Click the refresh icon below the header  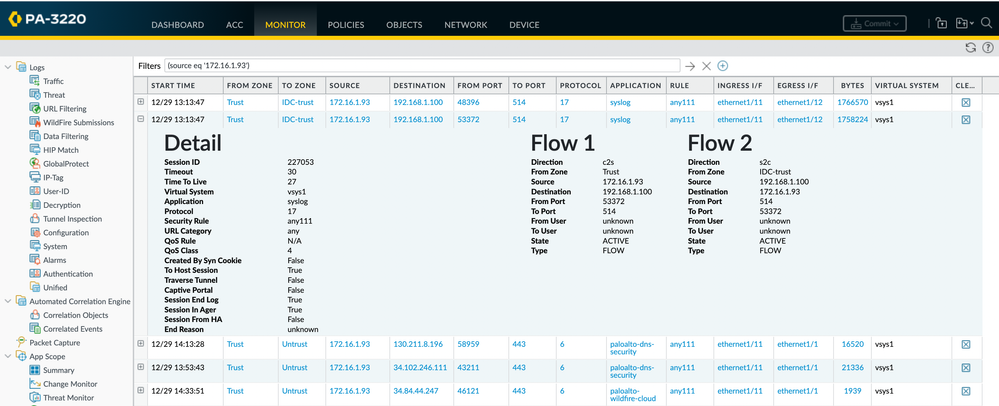click(x=970, y=47)
